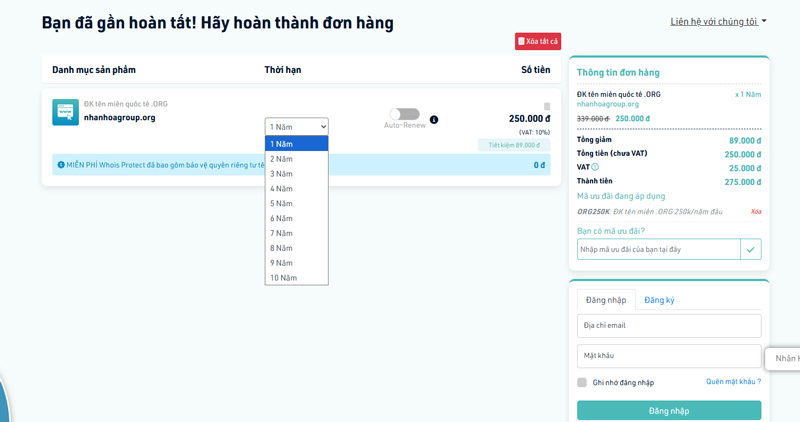Screen dimensions: 800x422
Task: Select 2 Năm from the duration list
Action: coord(296,159)
